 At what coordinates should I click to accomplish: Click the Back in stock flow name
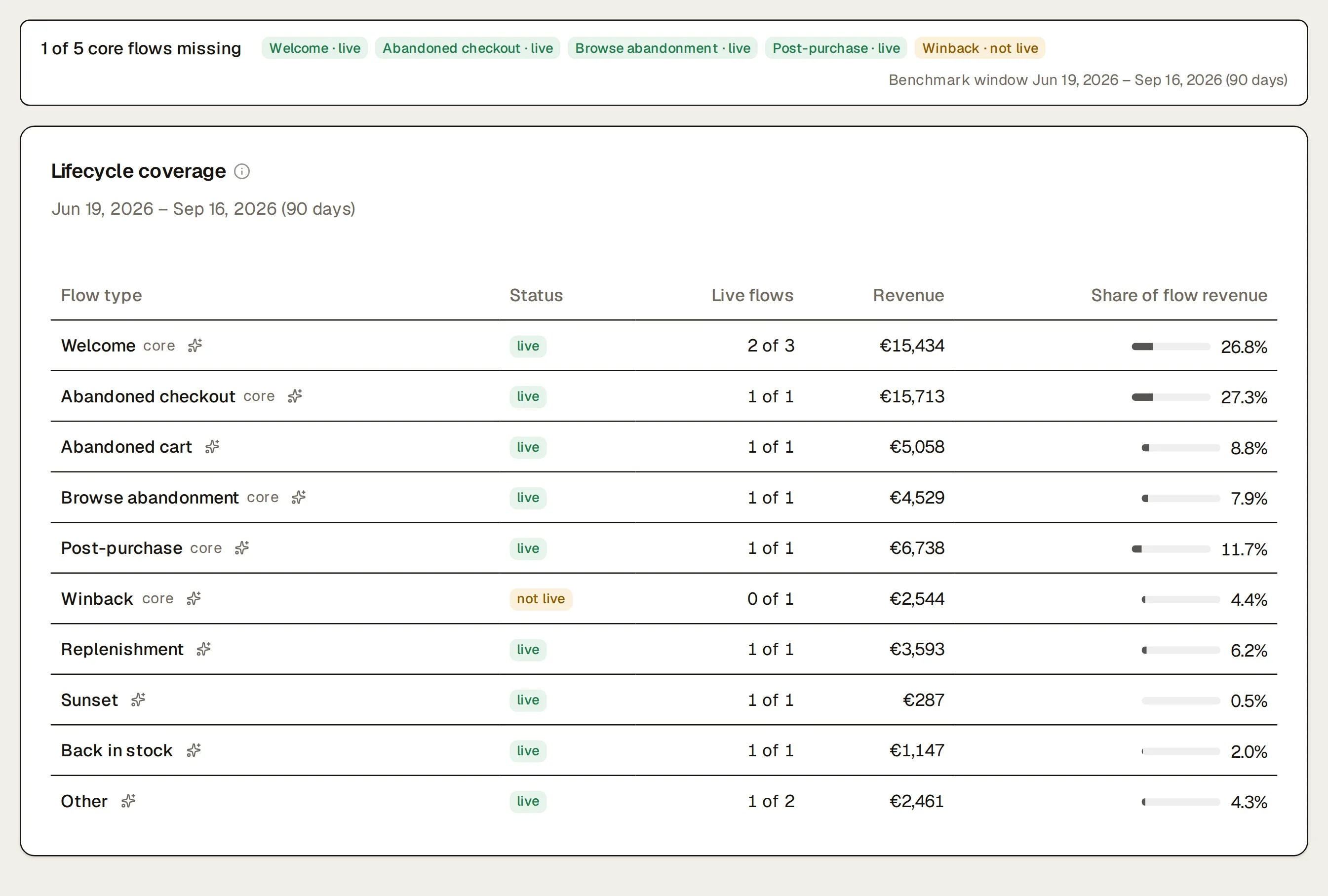click(x=117, y=750)
